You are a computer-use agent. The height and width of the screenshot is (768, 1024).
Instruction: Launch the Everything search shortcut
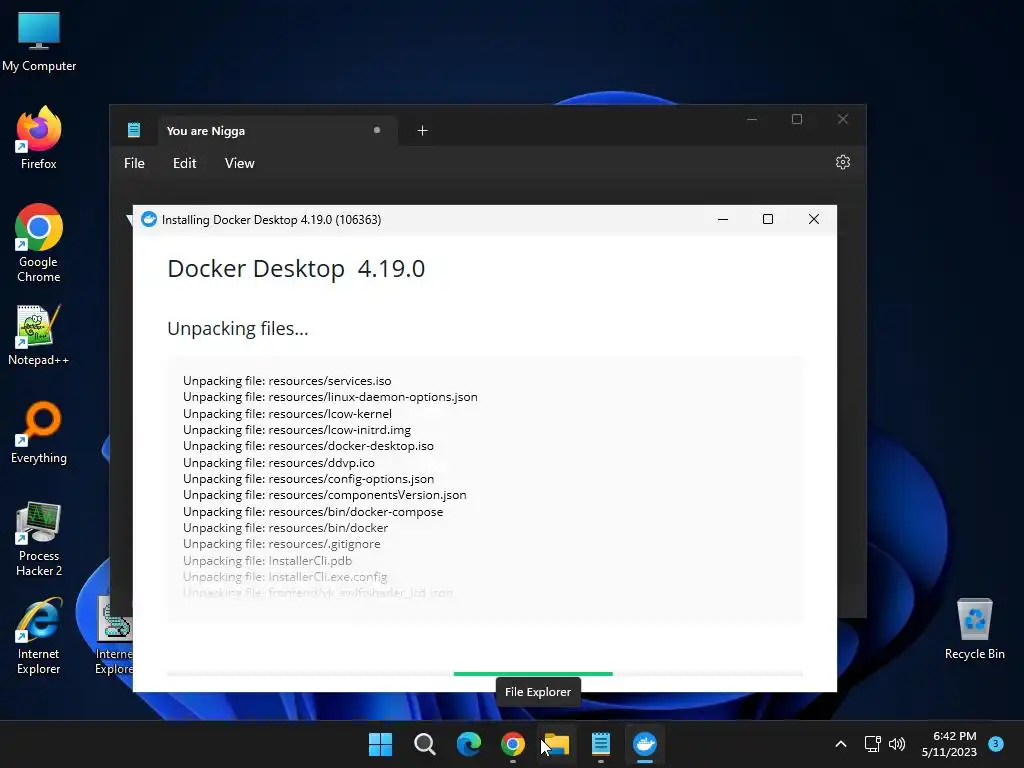pyautogui.click(x=39, y=432)
